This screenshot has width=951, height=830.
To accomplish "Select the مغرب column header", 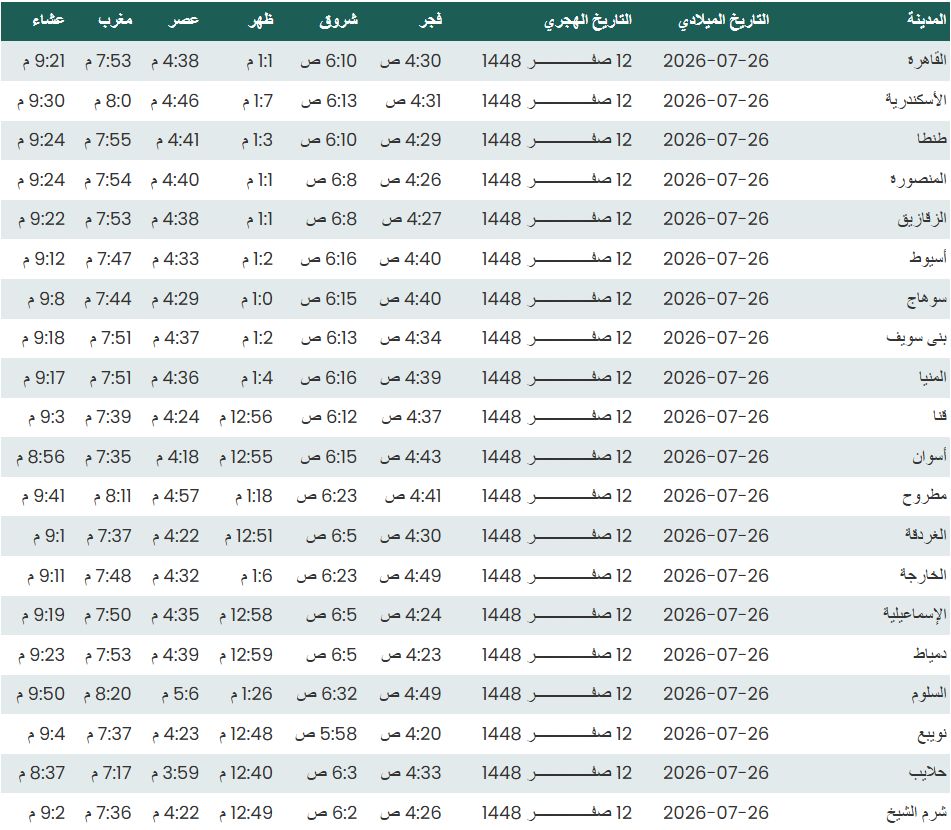I will click(x=115, y=21).
